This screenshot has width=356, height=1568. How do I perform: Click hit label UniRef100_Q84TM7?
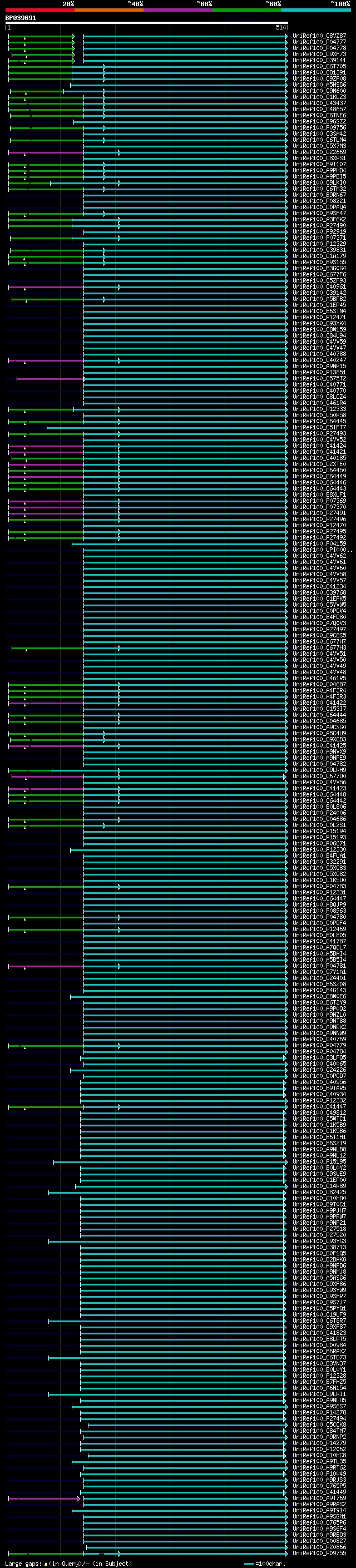(x=319, y=1431)
